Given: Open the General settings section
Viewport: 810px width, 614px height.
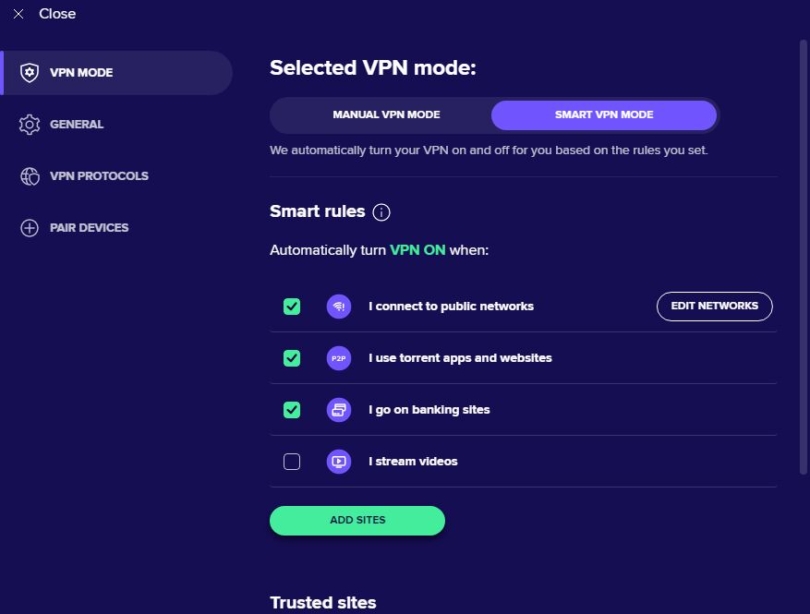Looking at the screenshot, I should point(75,124).
